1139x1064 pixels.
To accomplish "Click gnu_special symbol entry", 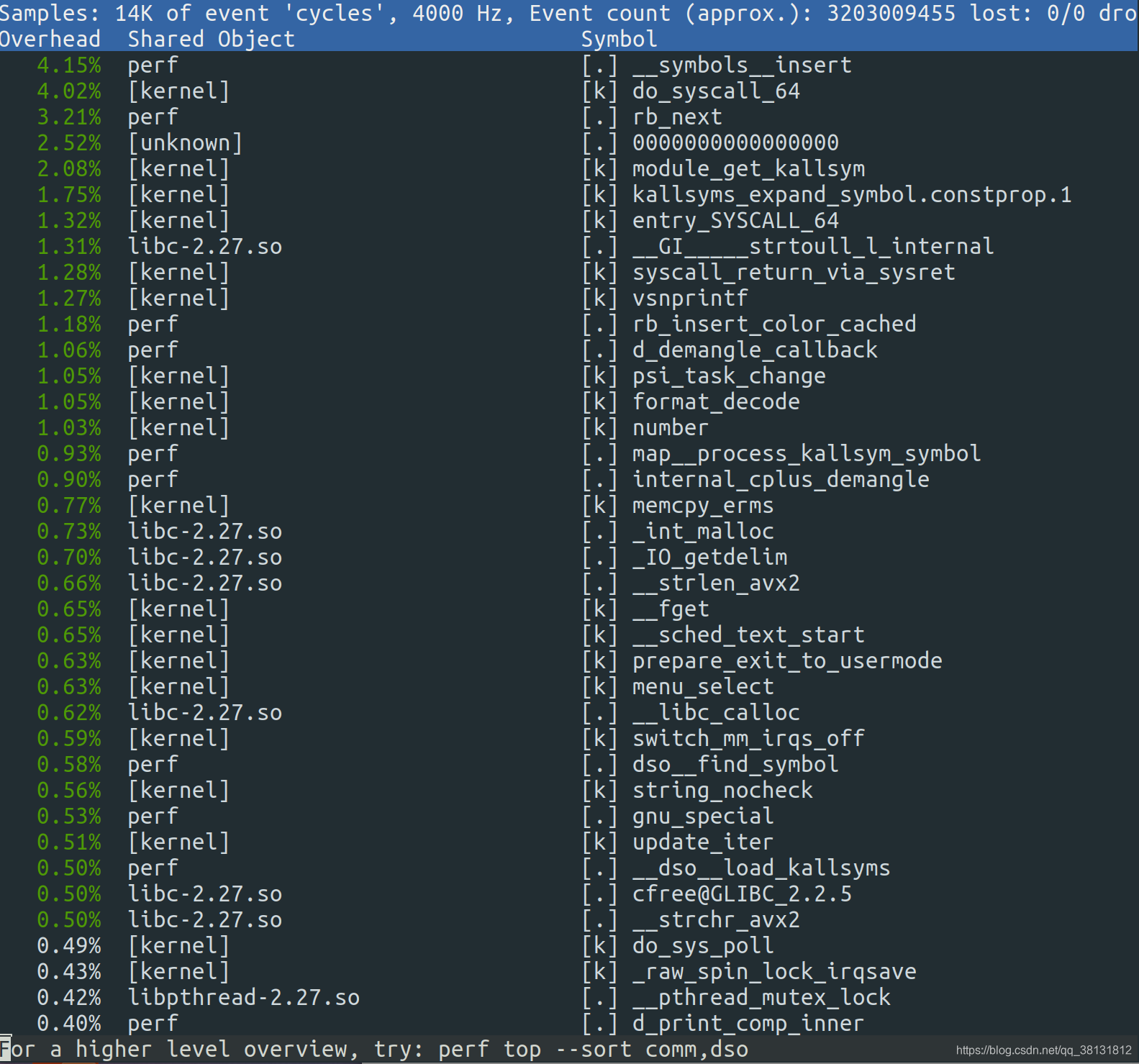I will point(703,816).
